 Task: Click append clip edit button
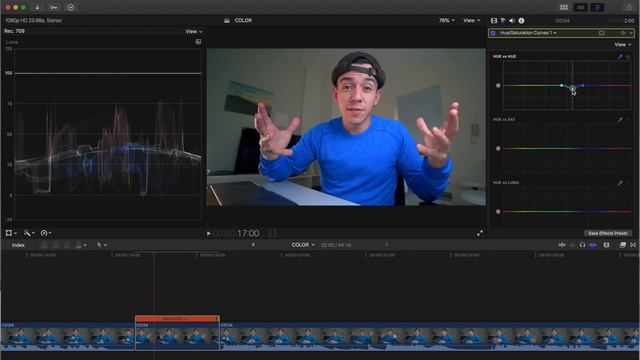67,245
